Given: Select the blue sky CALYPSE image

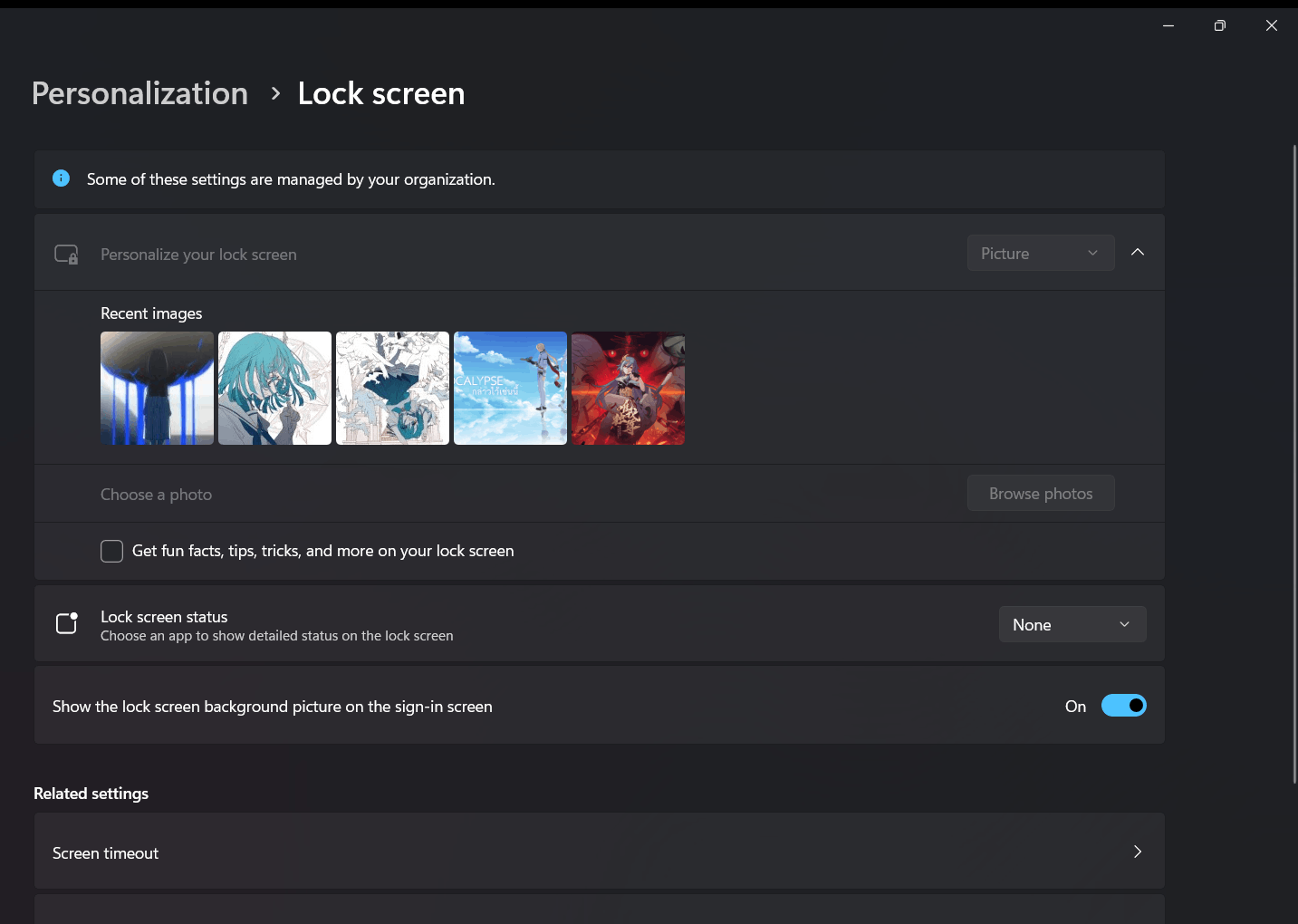Looking at the screenshot, I should click(511, 388).
